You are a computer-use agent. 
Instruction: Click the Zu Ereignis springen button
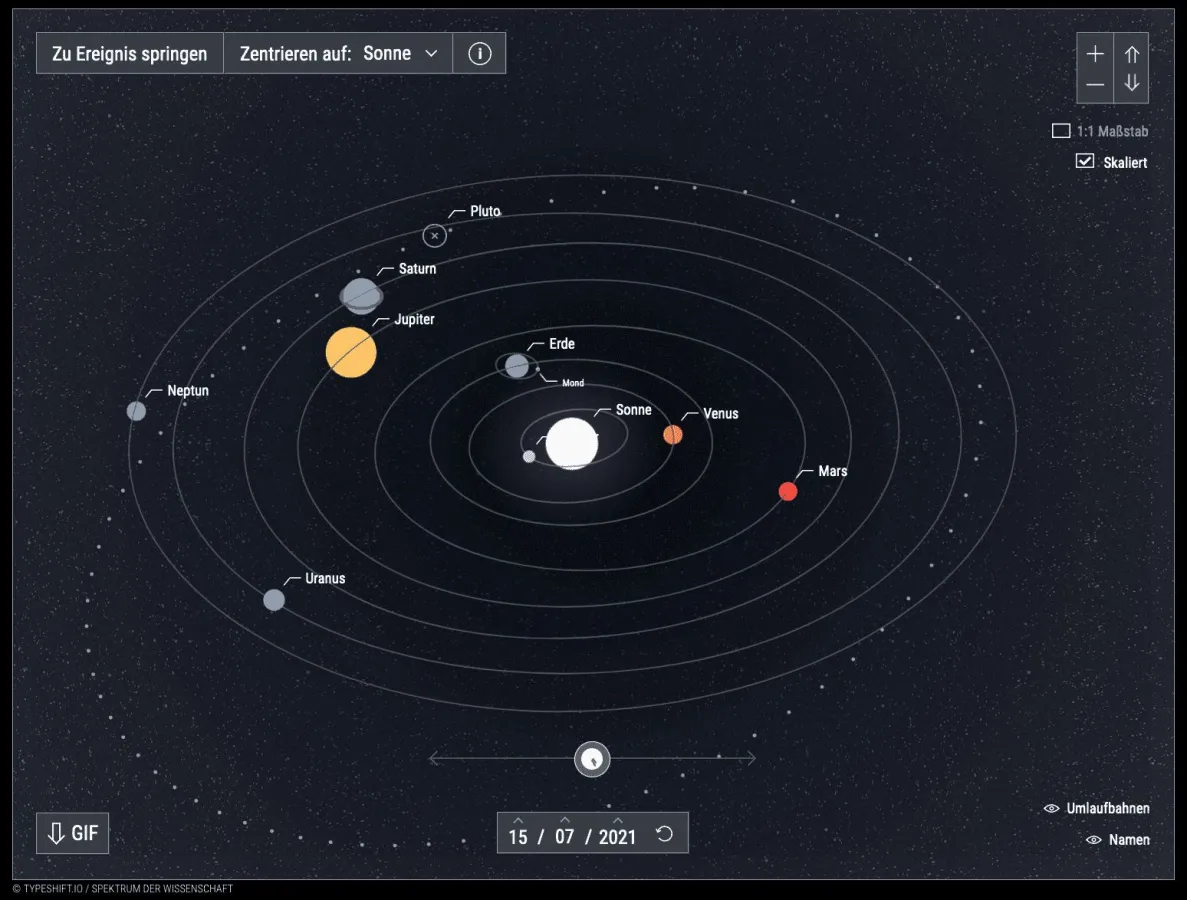128,52
